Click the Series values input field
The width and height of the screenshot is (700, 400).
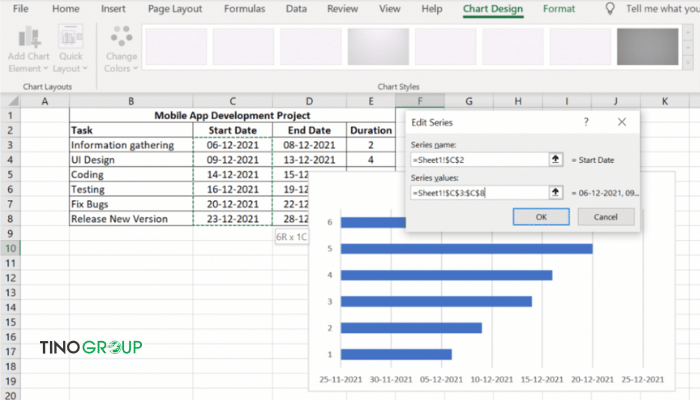(x=479, y=192)
